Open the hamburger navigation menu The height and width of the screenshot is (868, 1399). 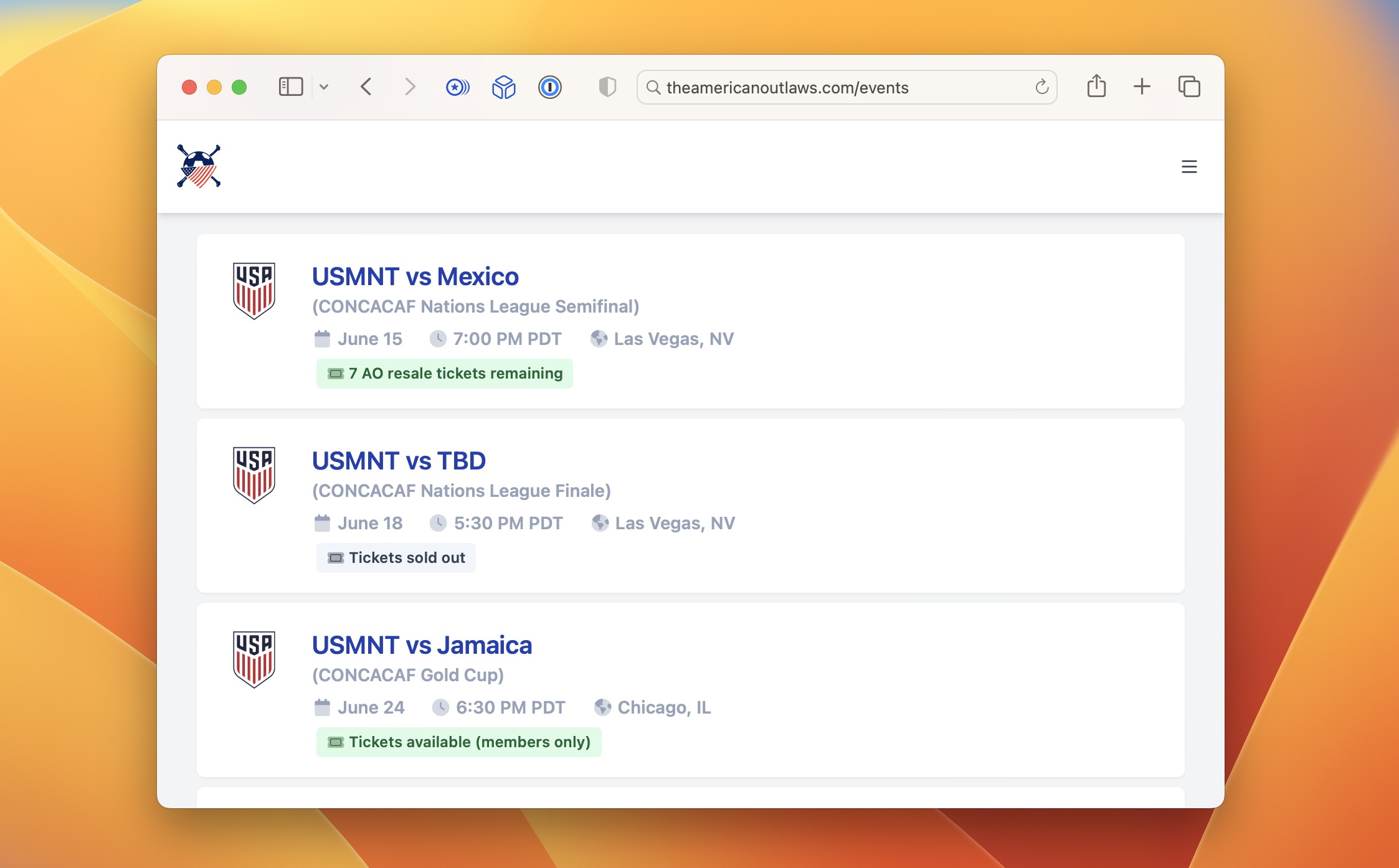[1188, 167]
